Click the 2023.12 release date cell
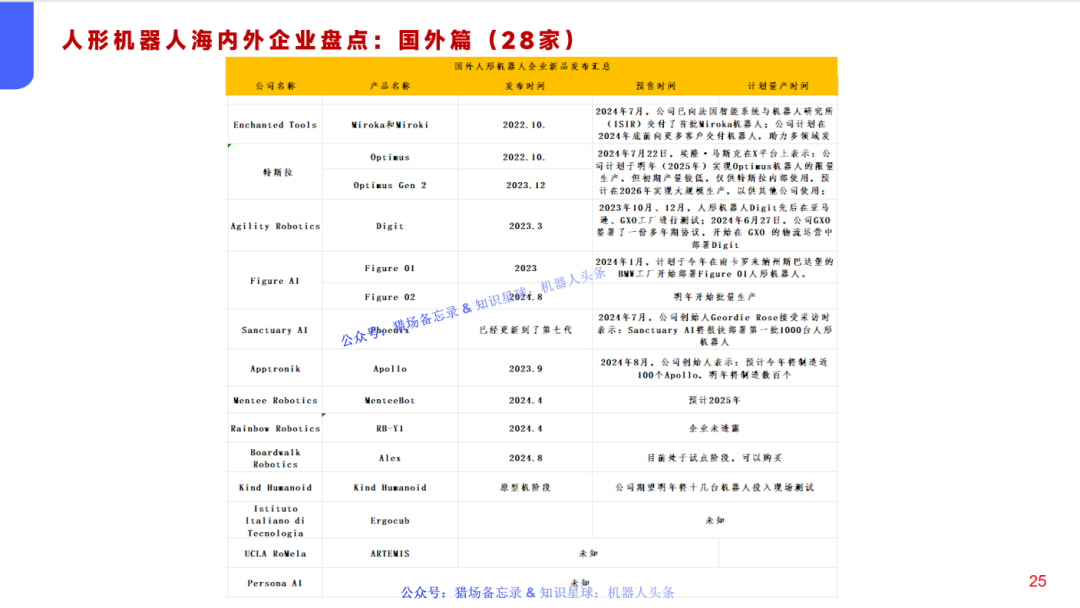The width and height of the screenshot is (1080, 608). [x=526, y=185]
